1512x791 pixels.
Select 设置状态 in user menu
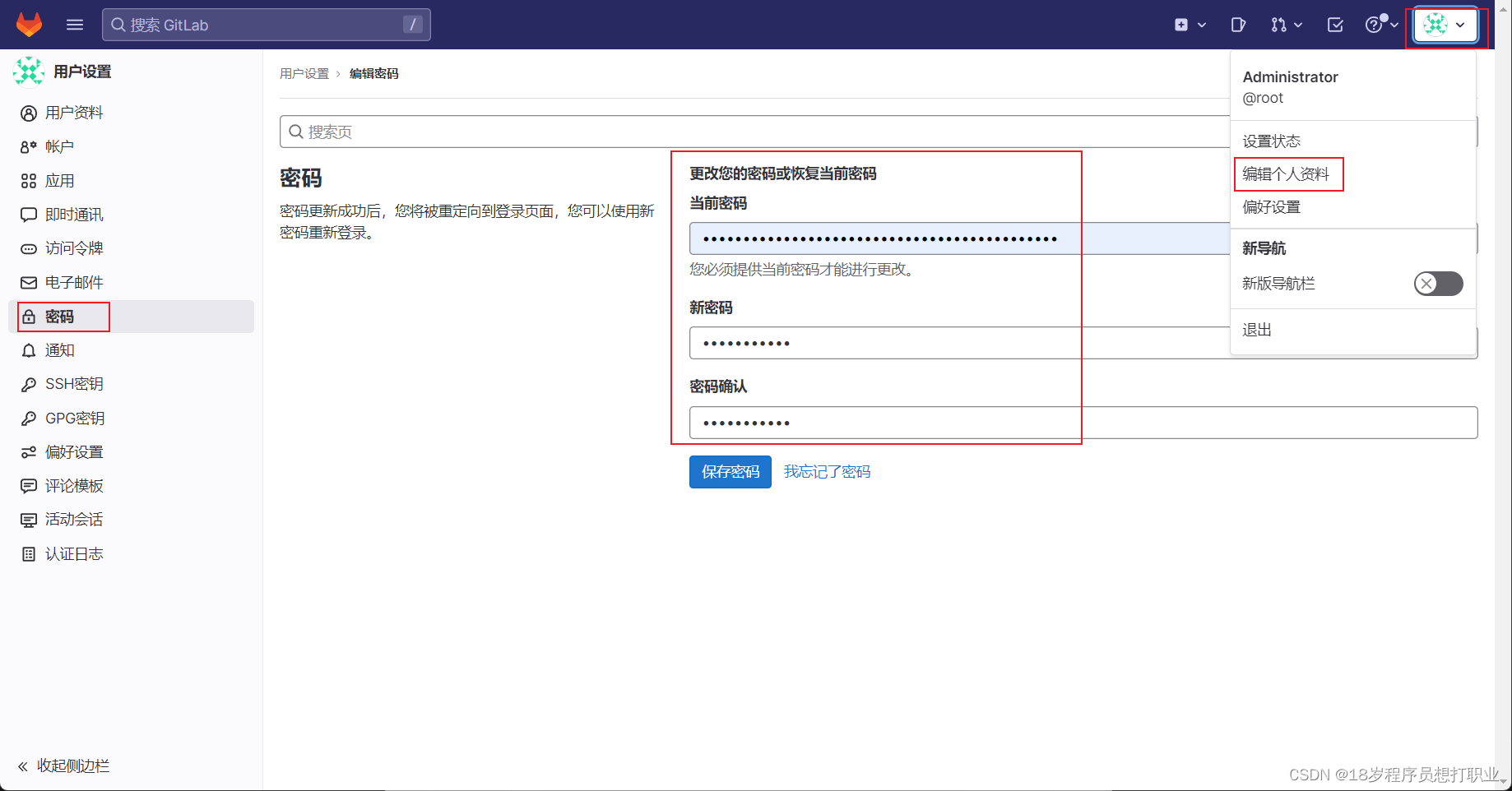tap(1353, 141)
